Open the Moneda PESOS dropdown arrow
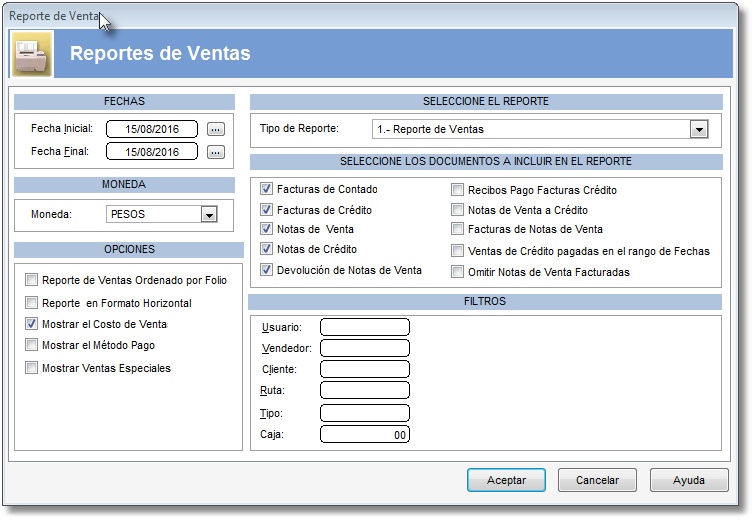 pyautogui.click(x=209, y=214)
